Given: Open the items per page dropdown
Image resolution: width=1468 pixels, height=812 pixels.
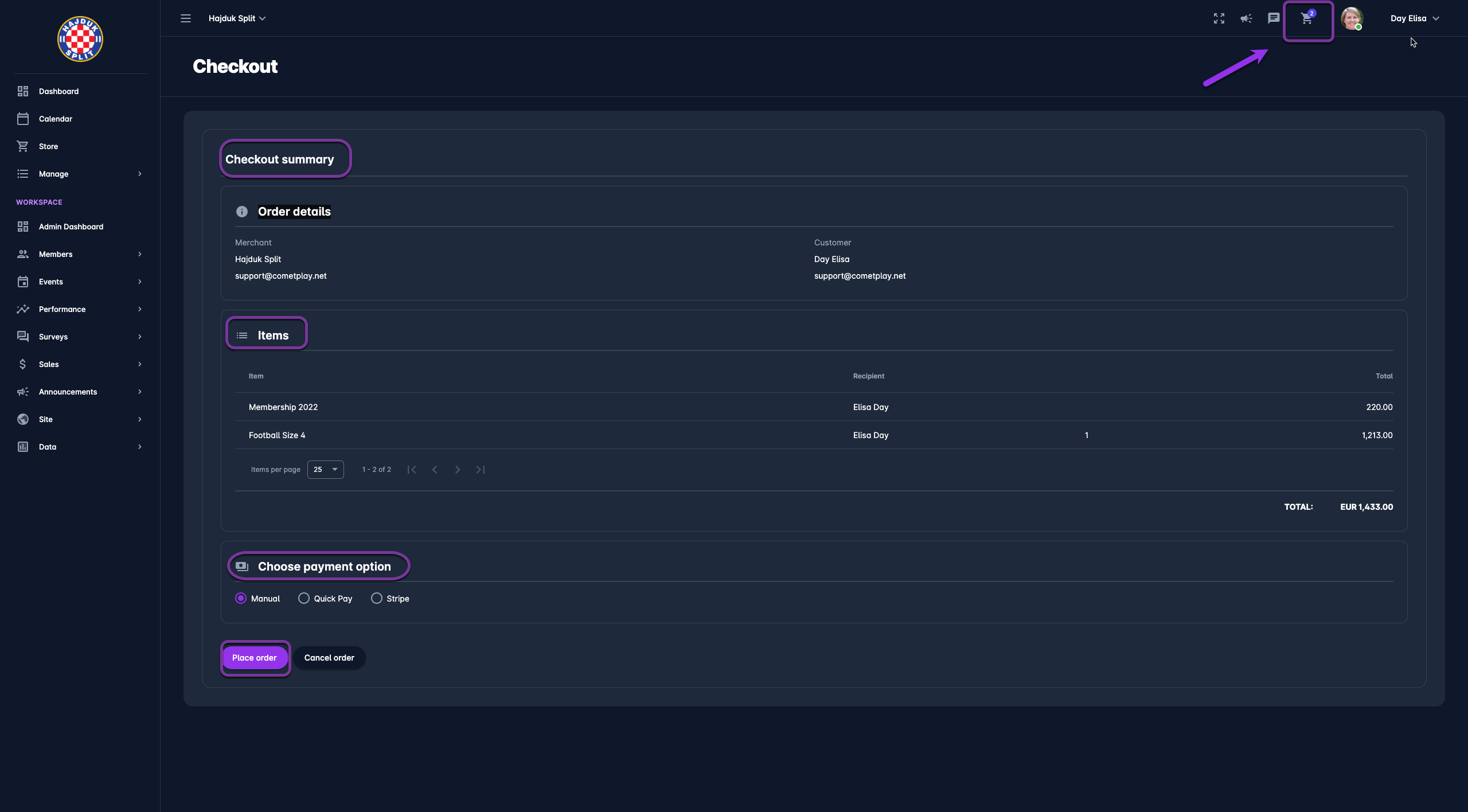Looking at the screenshot, I should click(325, 470).
